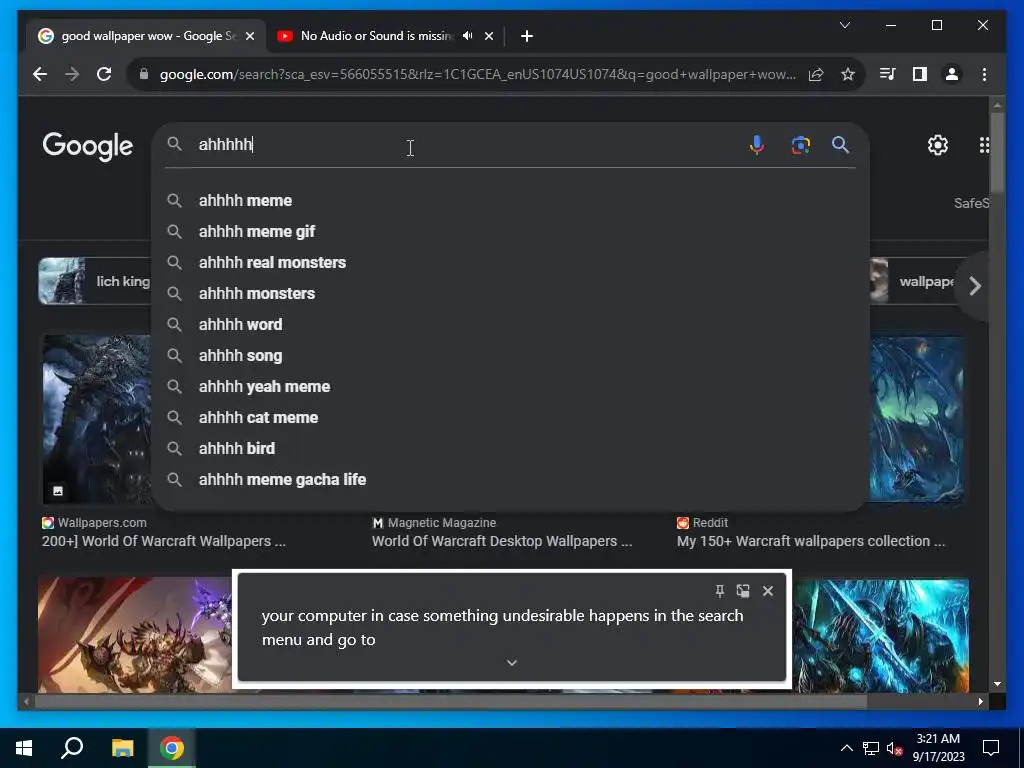
Task: Pop out the live caption box icon
Action: (x=743, y=591)
